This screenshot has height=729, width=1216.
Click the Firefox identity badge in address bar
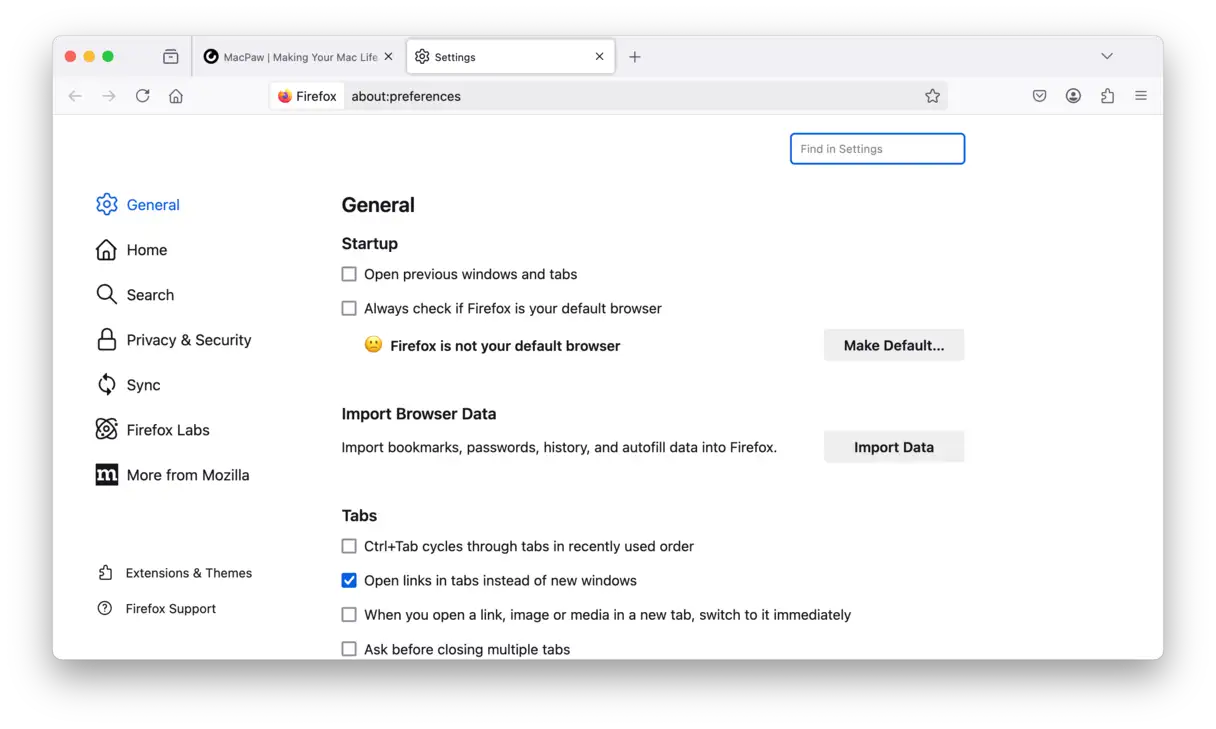click(307, 96)
